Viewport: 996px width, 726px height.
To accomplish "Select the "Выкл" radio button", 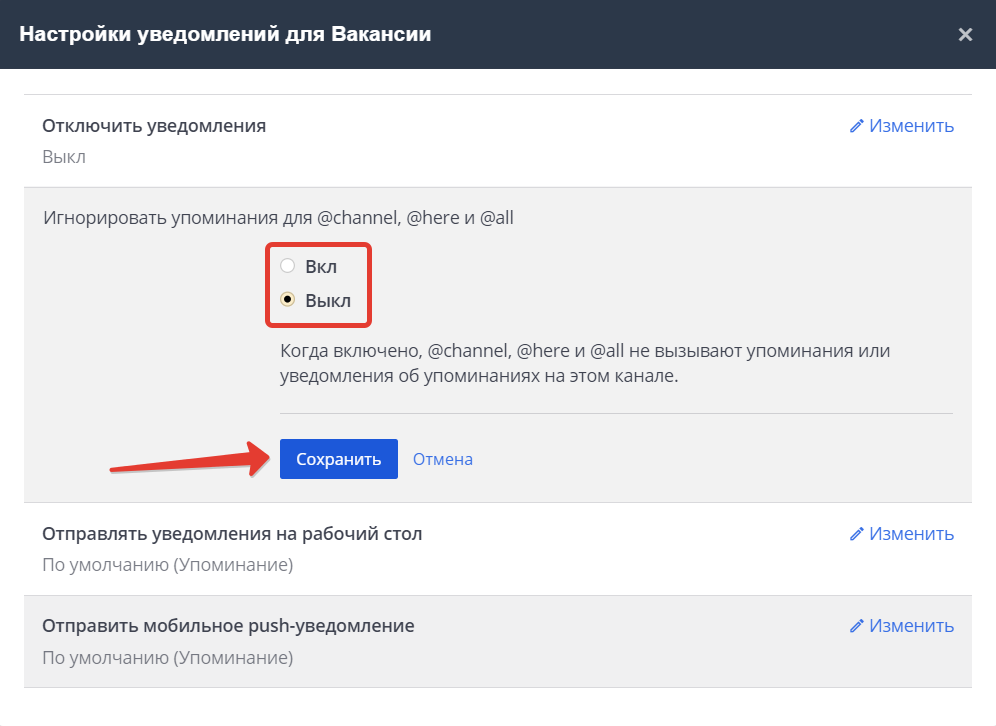I will point(287,299).
